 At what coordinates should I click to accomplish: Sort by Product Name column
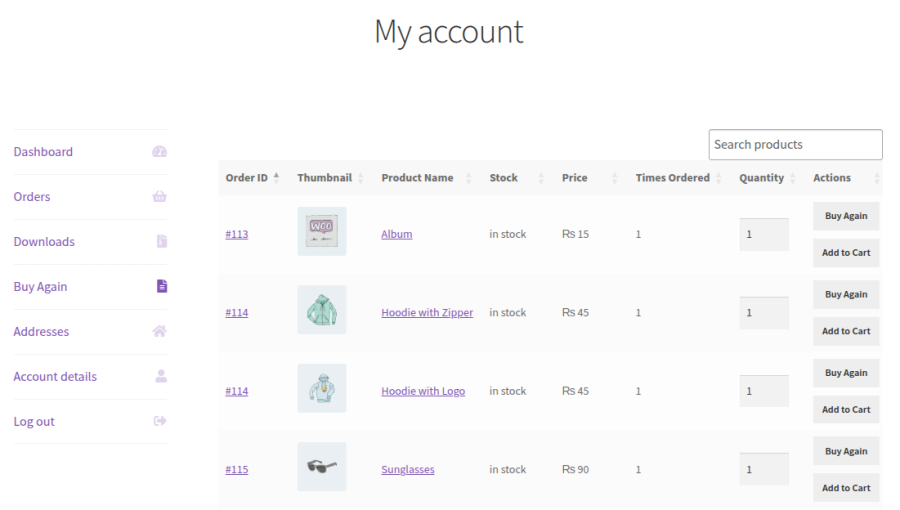pyautogui.click(x=417, y=178)
